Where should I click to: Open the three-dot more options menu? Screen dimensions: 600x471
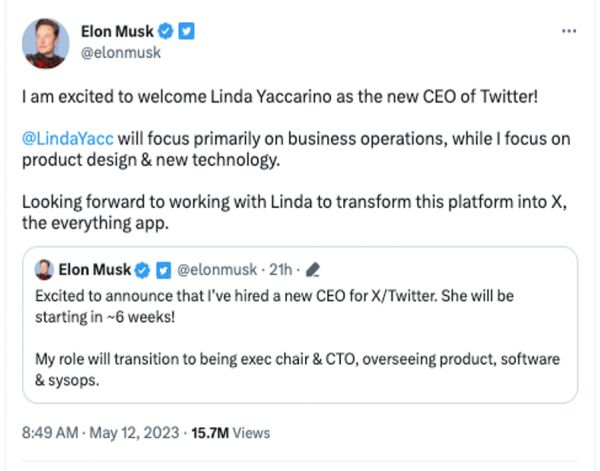(569, 31)
